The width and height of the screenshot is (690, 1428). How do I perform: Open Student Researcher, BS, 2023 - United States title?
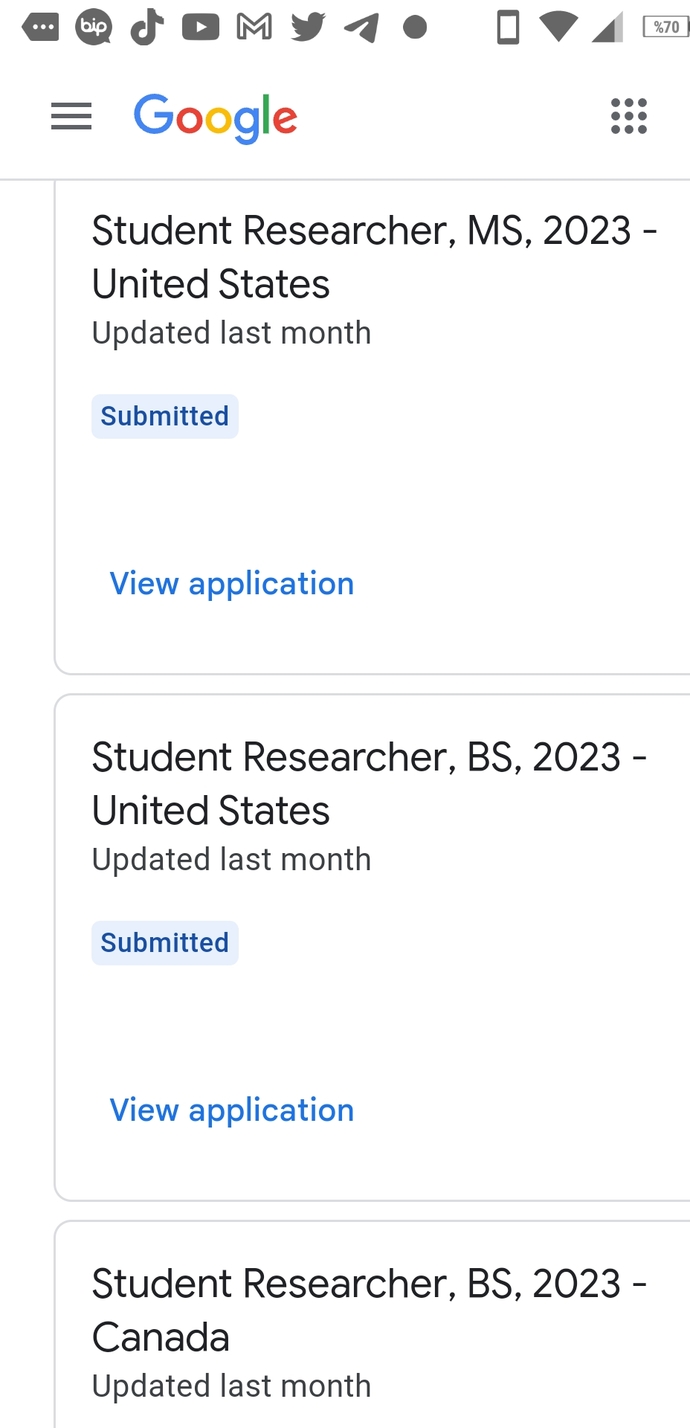tap(370, 783)
